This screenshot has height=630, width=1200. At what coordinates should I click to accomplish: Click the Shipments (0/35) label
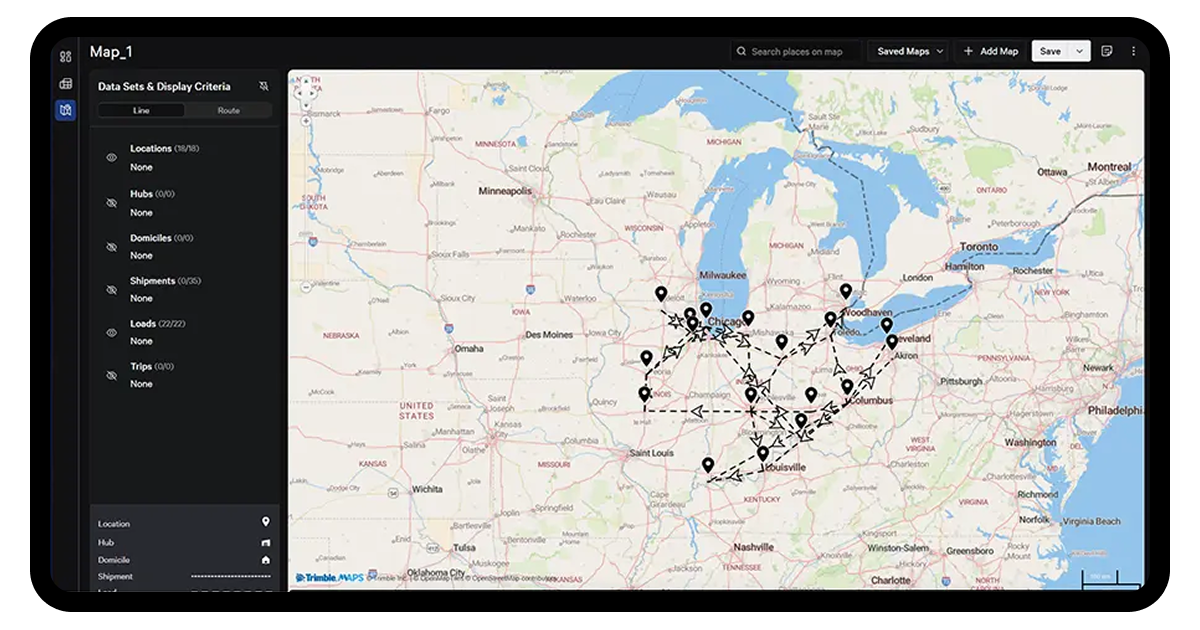click(x=166, y=281)
